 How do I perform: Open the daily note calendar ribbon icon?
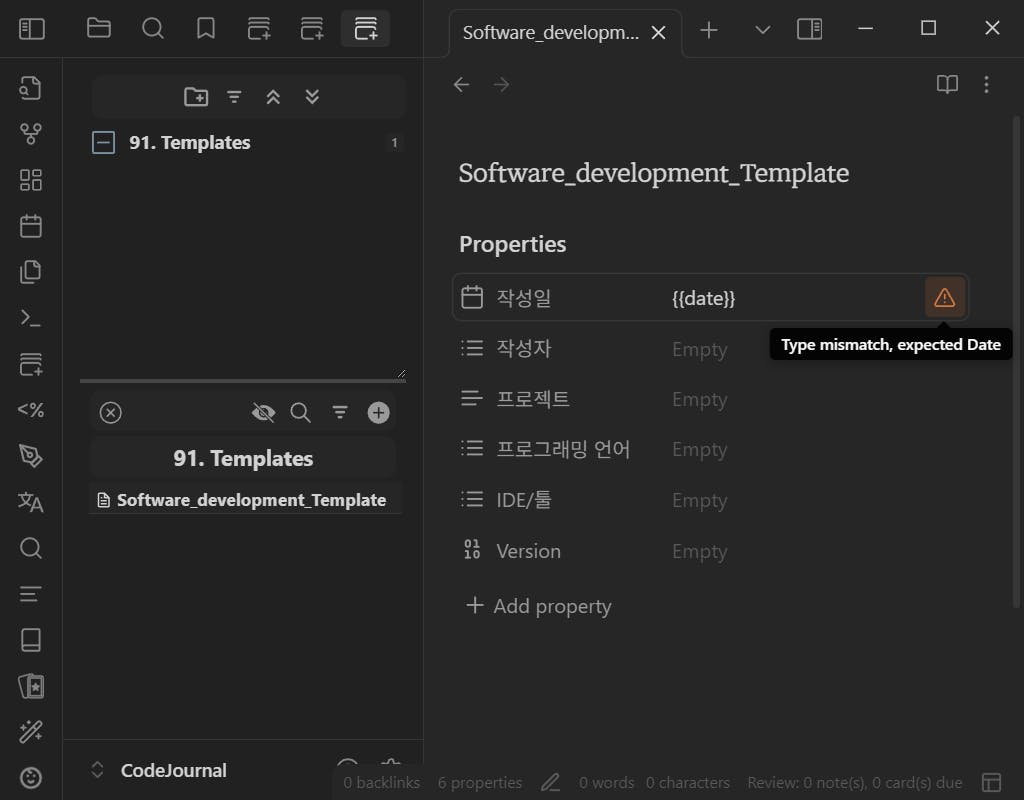(31, 226)
